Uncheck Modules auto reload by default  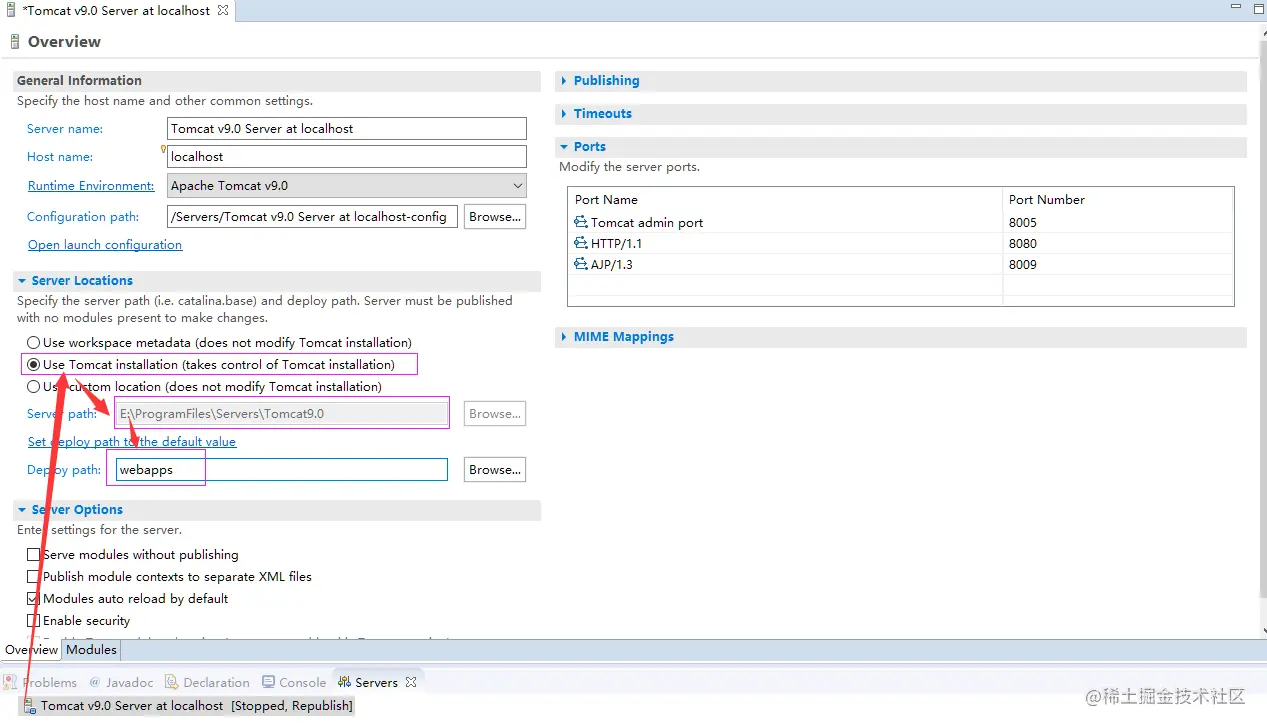34,598
